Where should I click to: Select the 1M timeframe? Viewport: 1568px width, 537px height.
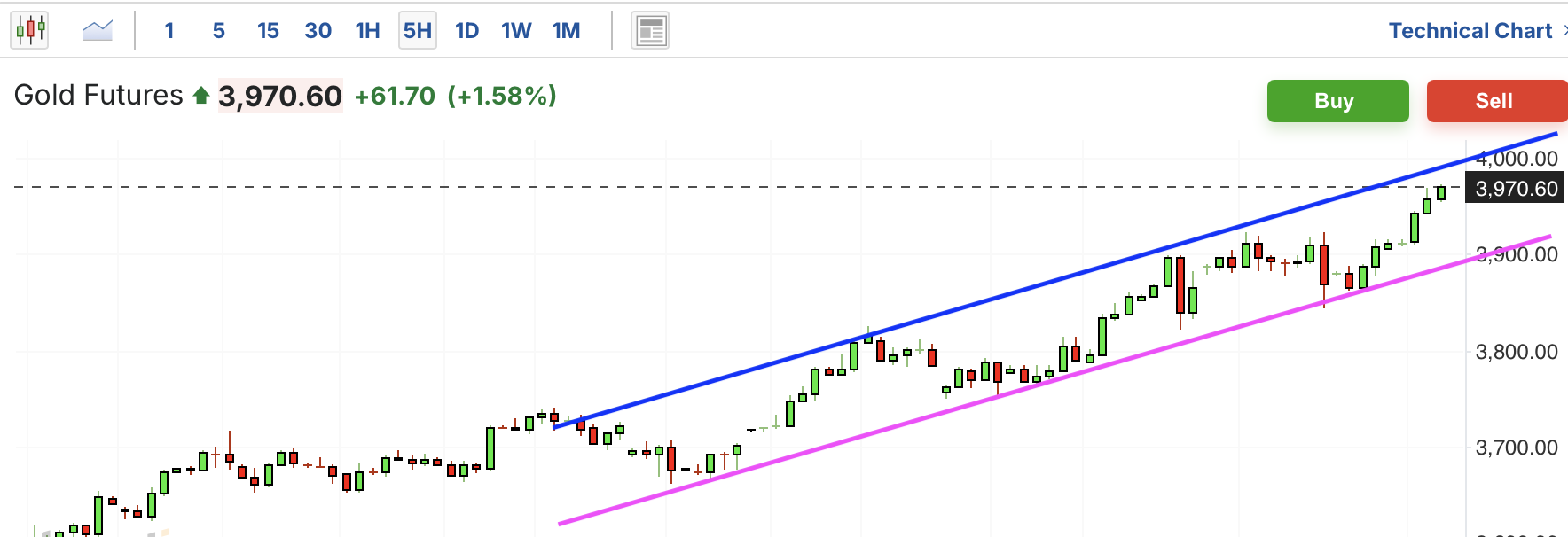pyautogui.click(x=566, y=31)
